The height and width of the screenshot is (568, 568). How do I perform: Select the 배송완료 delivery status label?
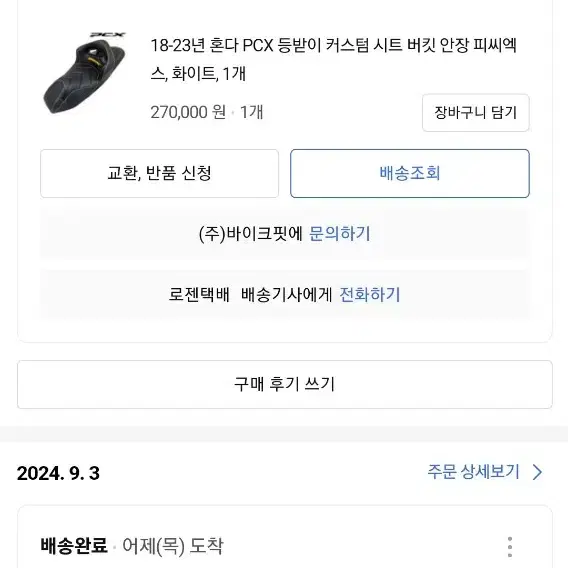click(74, 546)
